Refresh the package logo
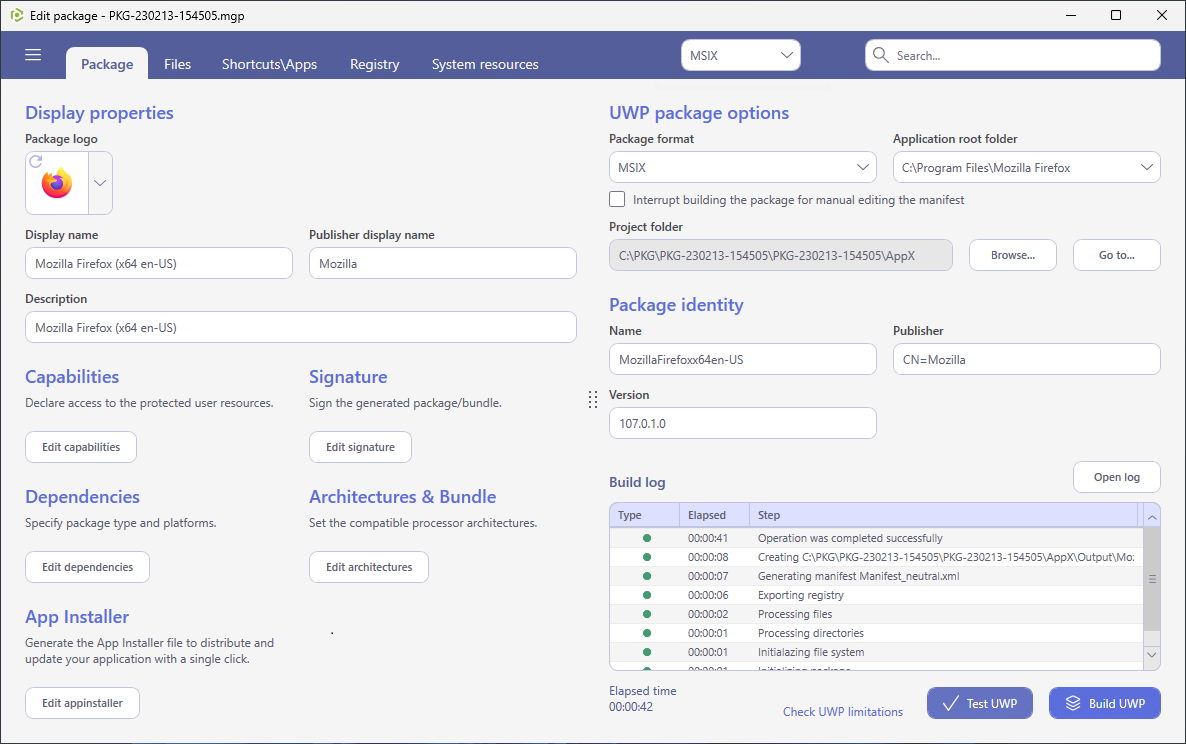 coord(36,161)
